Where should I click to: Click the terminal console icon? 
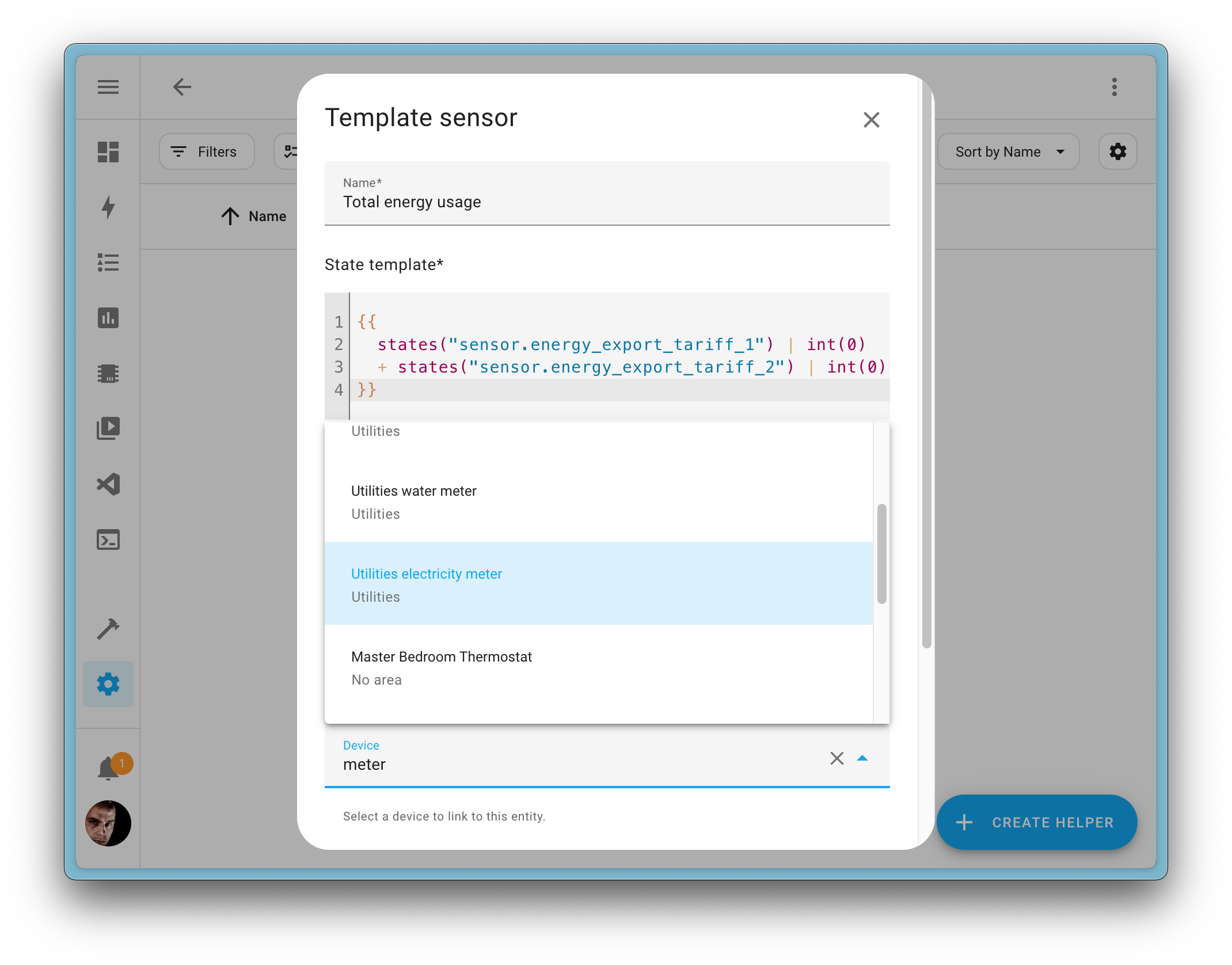109,539
